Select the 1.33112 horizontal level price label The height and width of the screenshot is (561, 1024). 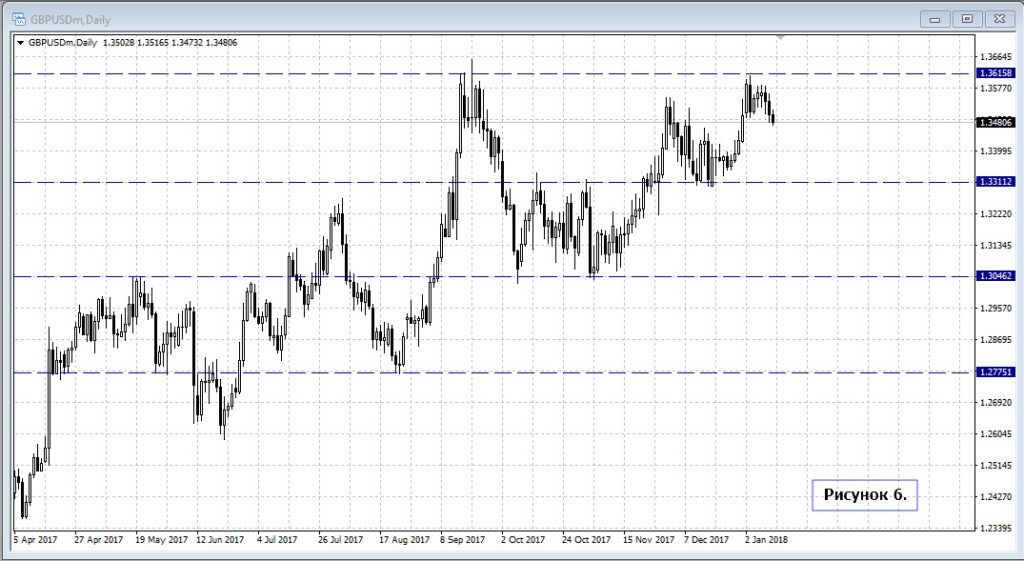pyautogui.click(x=998, y=182)
